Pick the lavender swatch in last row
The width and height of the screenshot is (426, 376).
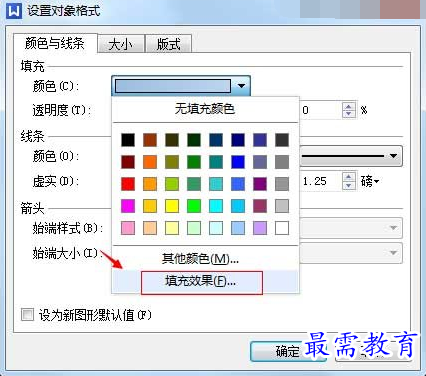point(260,228)
